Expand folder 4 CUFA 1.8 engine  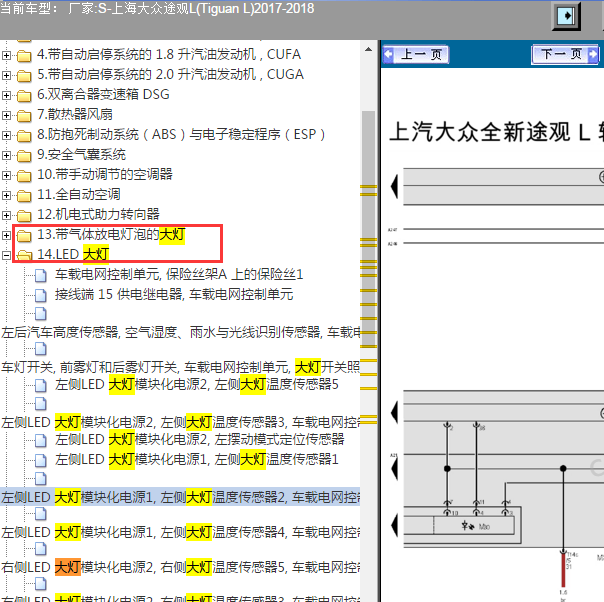pos(6,55)
